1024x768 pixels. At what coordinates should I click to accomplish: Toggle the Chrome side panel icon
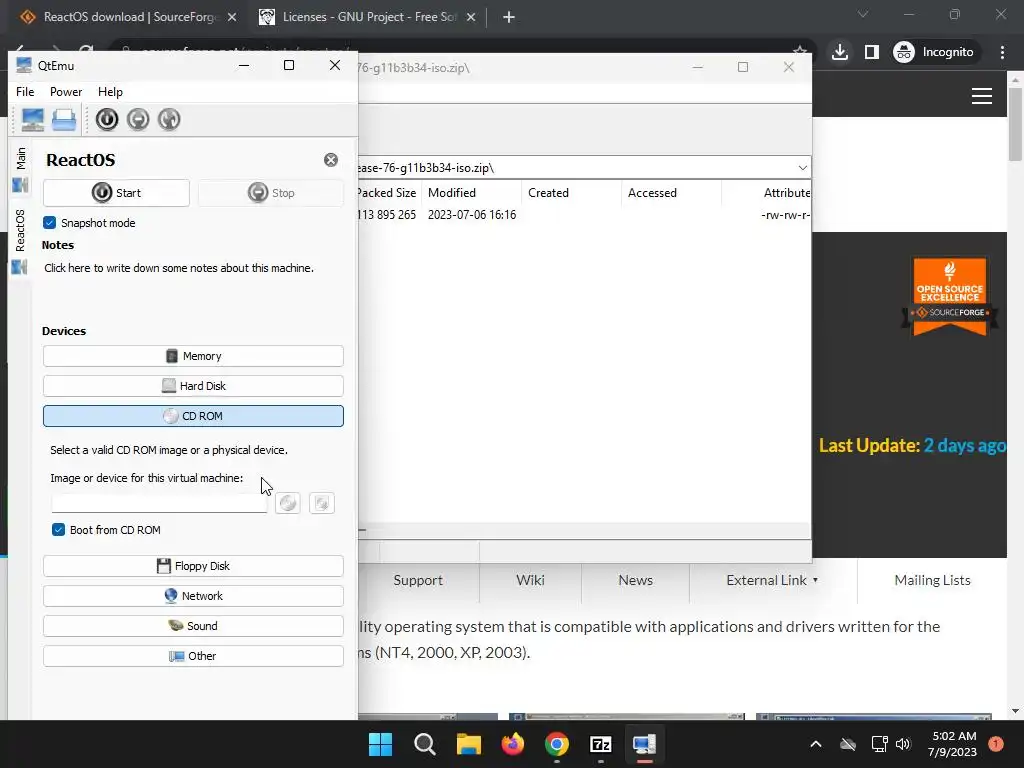872,52
